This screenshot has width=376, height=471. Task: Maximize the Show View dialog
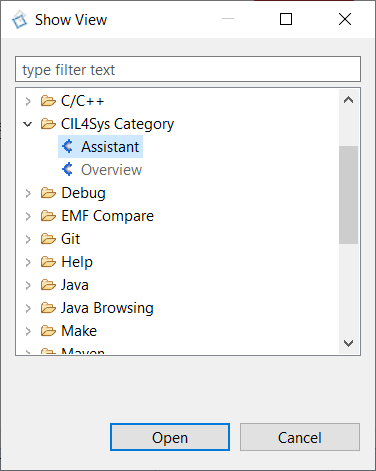point(286,19)
